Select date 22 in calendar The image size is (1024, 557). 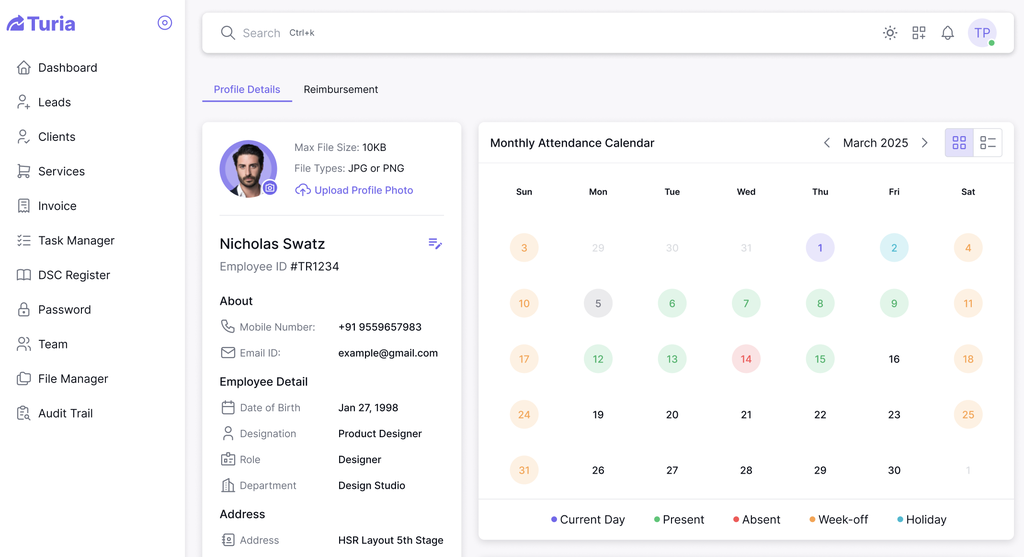pyautogui.click(x=820, y=414)
